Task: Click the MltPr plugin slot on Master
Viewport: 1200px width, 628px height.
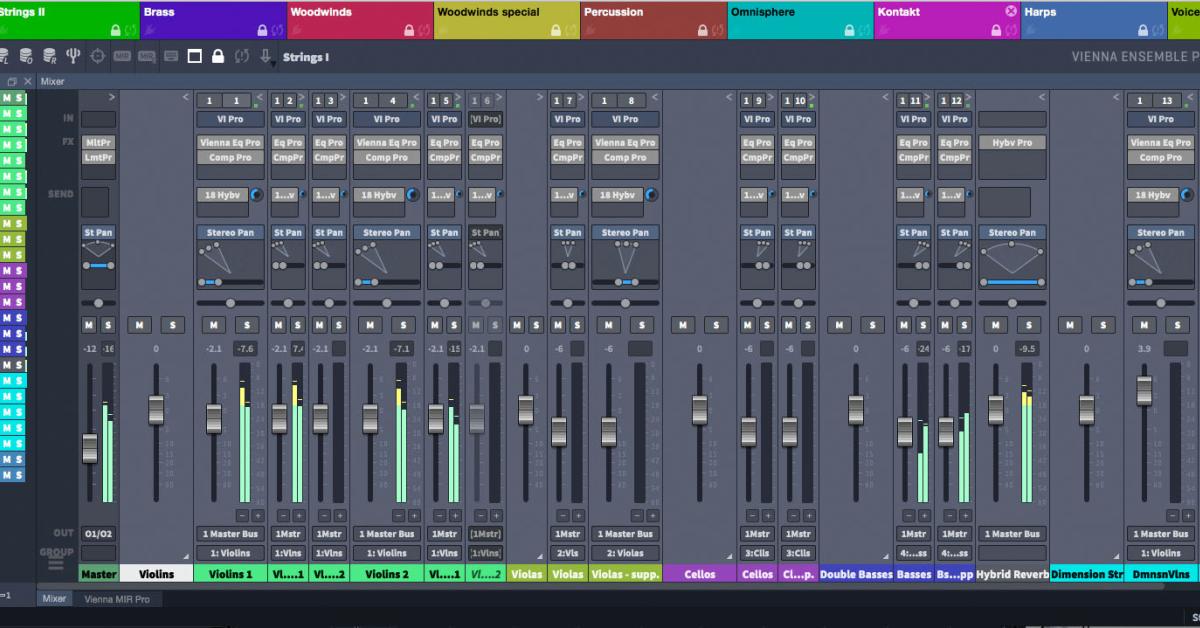Action: [98, 143]
